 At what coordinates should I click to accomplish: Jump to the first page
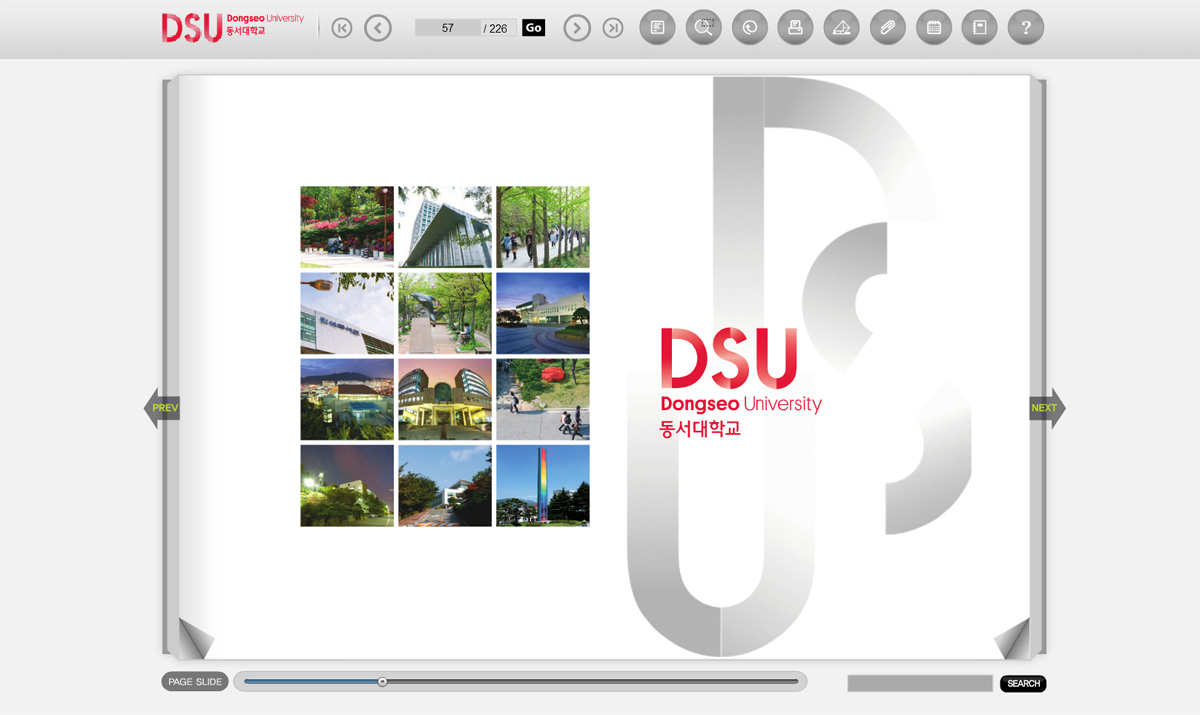pyautogui.click(x=342, y=28)
